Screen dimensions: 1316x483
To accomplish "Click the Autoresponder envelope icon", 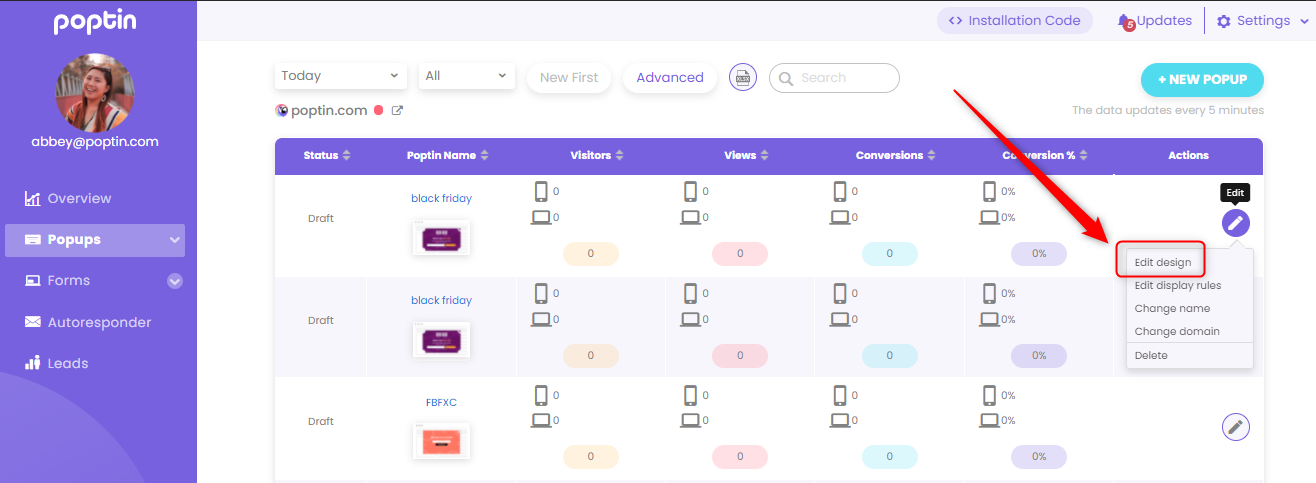I will [x=32, y=322].
